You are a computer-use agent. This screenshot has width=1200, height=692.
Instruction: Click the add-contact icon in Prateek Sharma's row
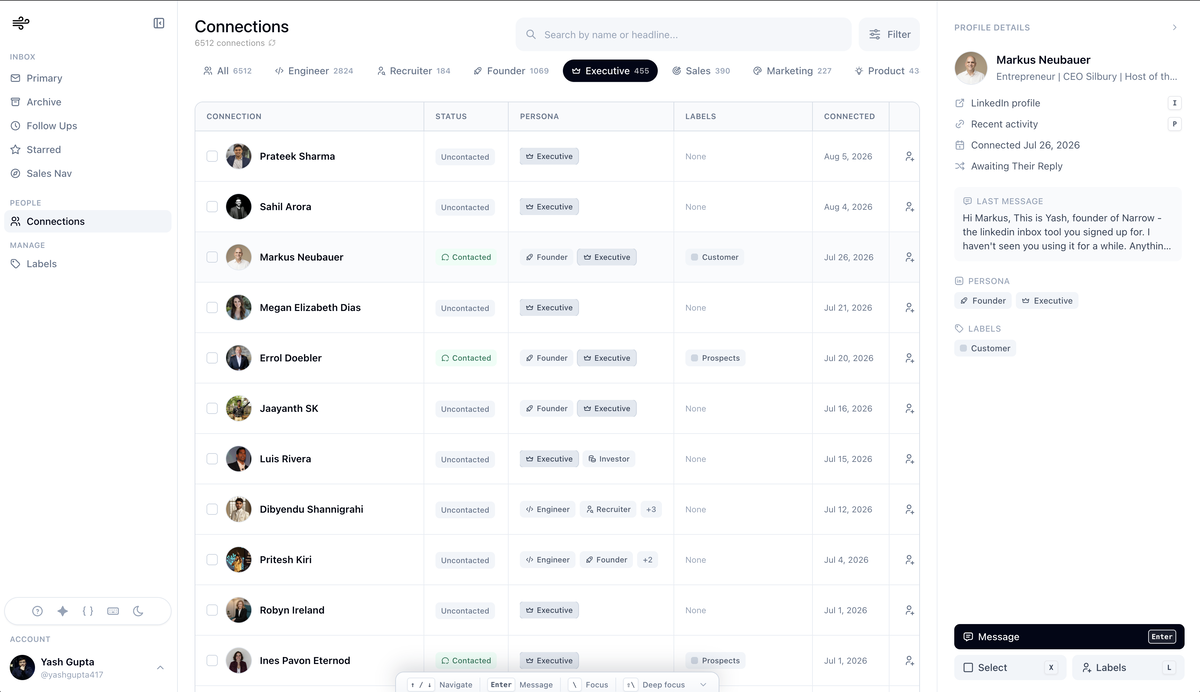point(909,156)
